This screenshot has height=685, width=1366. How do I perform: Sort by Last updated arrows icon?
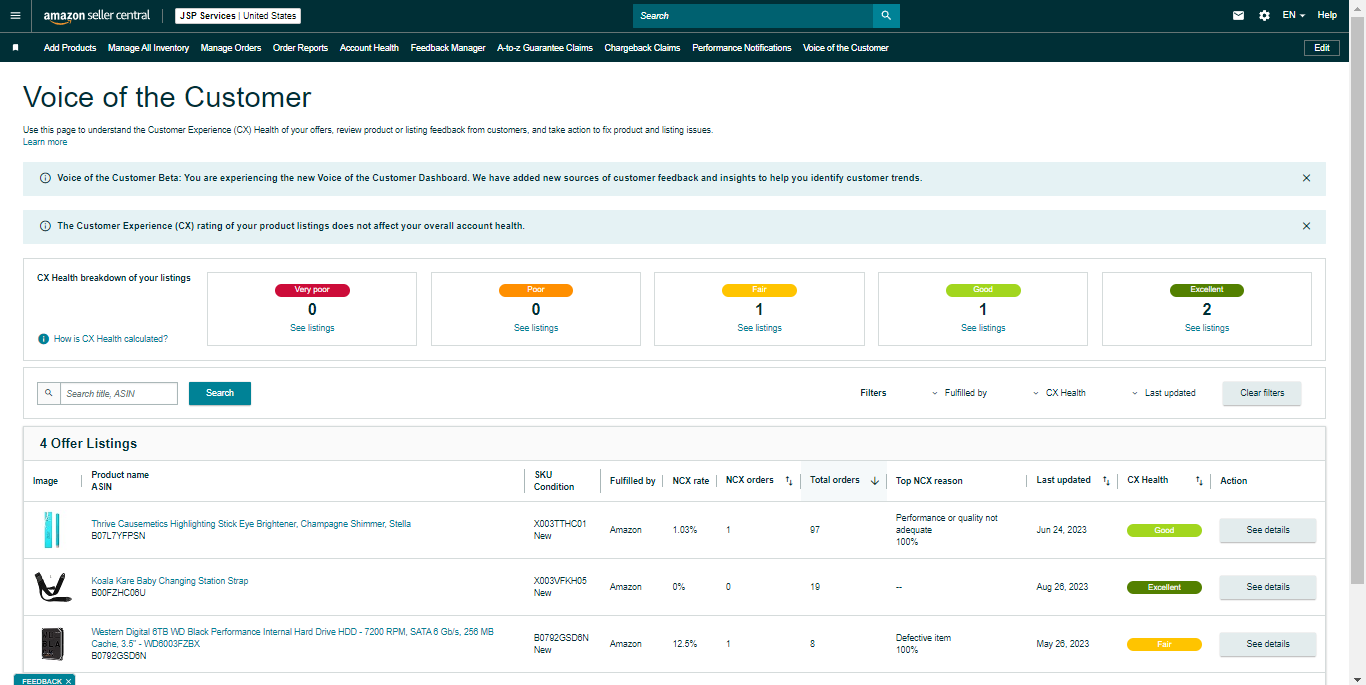(1106, 481)
